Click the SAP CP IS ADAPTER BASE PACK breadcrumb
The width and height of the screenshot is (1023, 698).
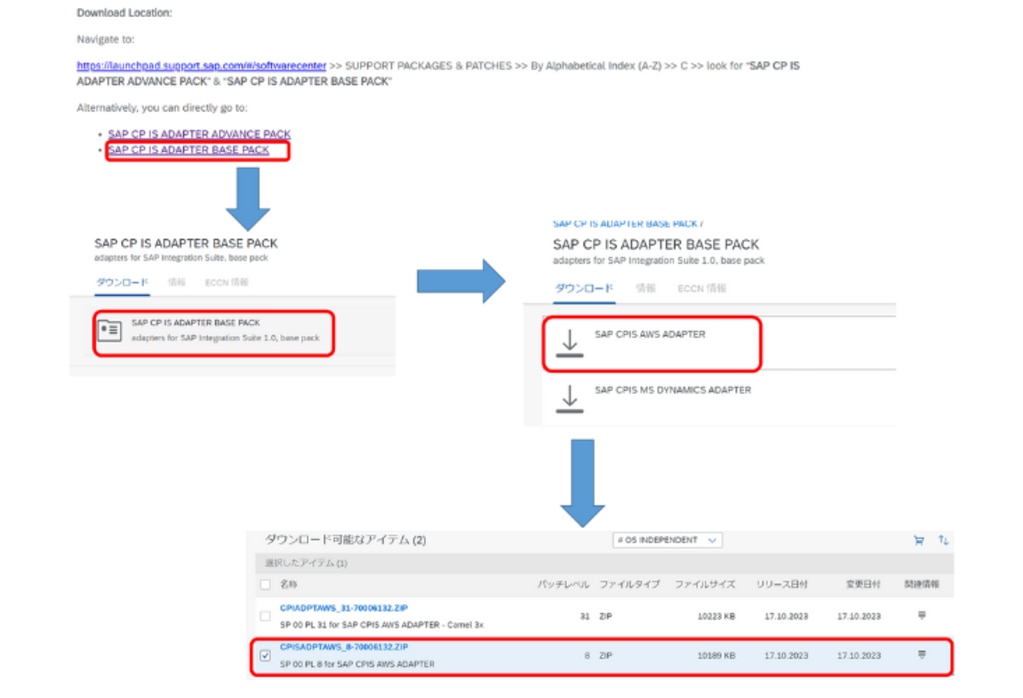click(x=626, y=224)
